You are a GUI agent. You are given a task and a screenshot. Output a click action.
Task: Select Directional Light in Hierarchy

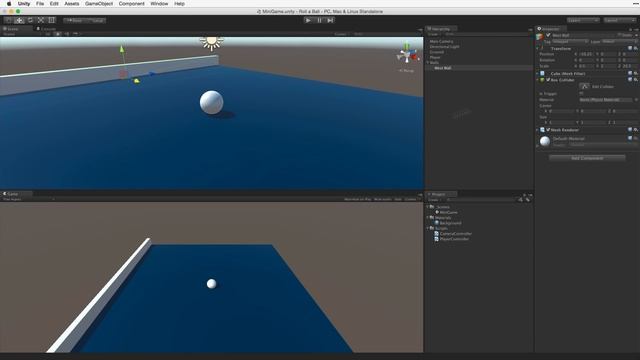444,47
